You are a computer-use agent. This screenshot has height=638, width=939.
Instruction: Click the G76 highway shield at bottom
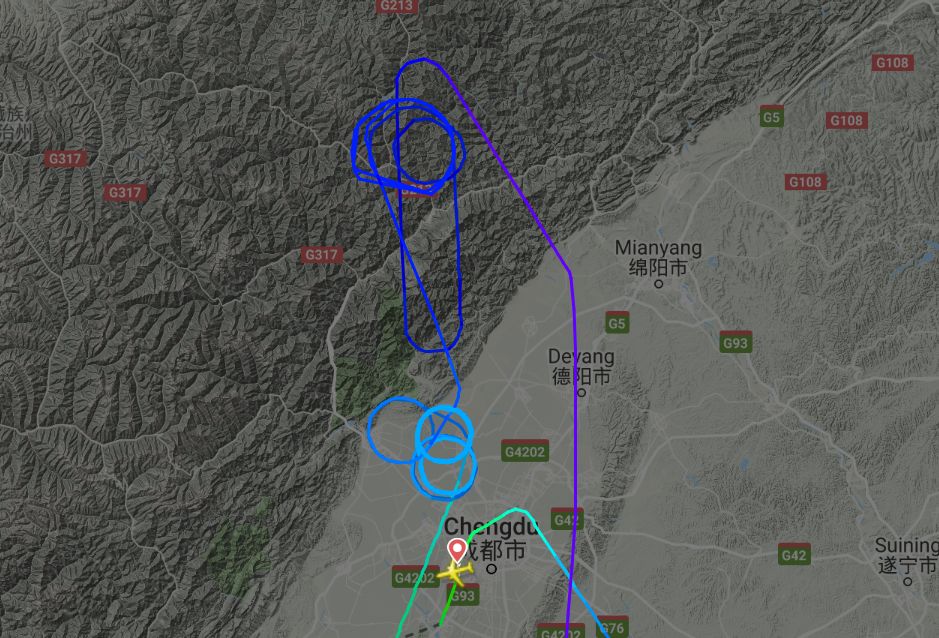pos(612,628)
